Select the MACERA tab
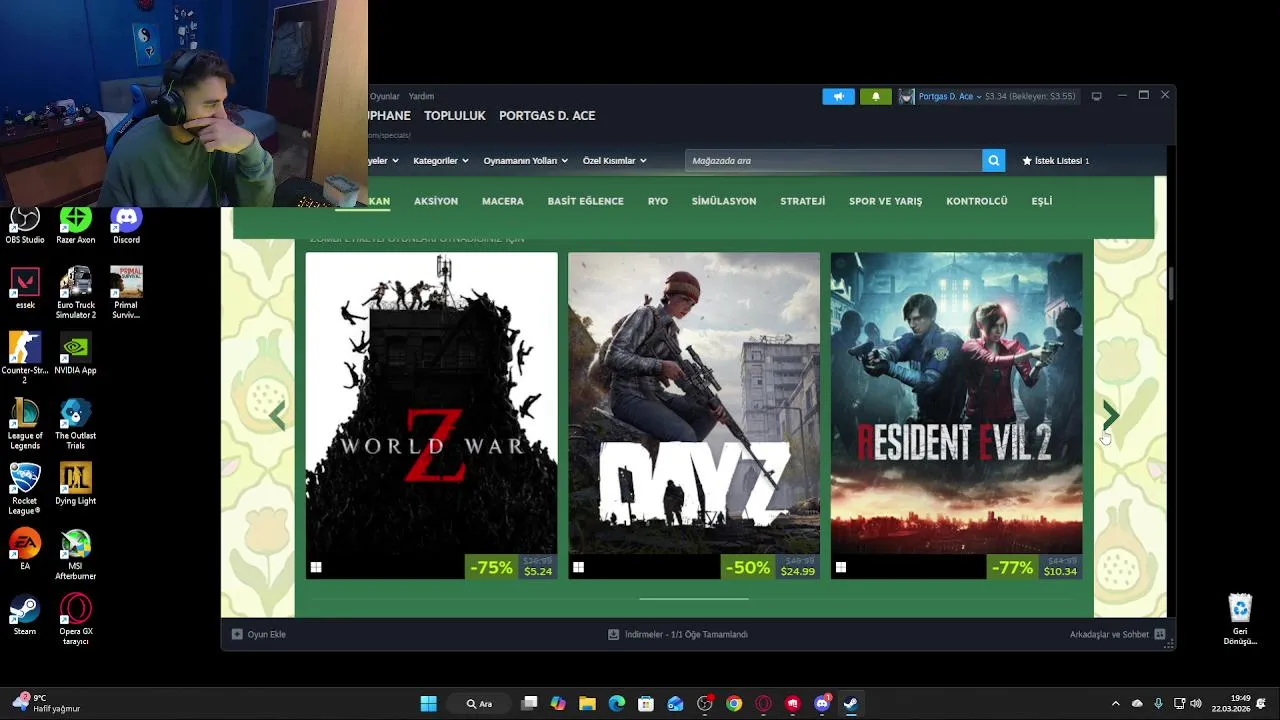This screenshot has width=1280, height=720. (502, 201)
